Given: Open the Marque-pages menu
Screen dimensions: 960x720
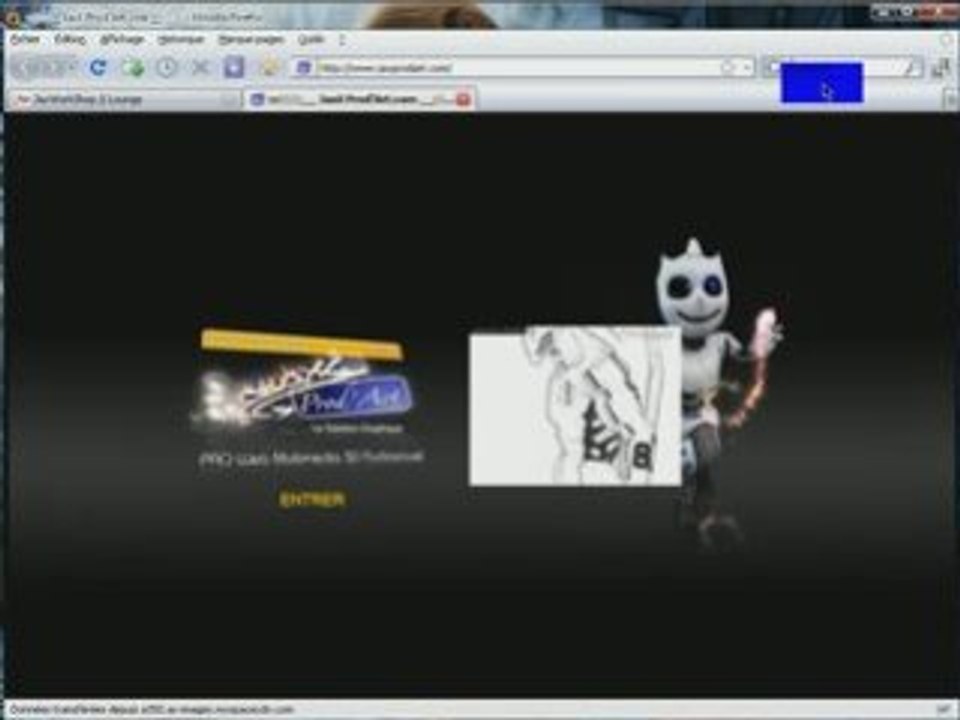Looking at the screenshot, I should point(251,40).
